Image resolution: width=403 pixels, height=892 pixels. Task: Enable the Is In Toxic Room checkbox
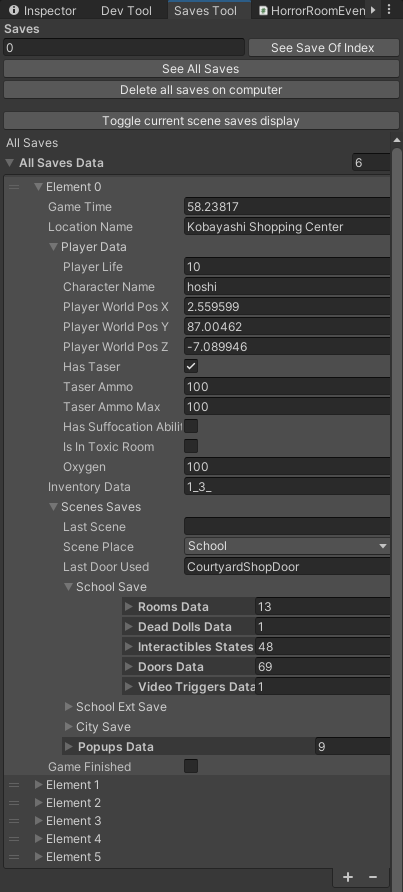coord(191,446)
